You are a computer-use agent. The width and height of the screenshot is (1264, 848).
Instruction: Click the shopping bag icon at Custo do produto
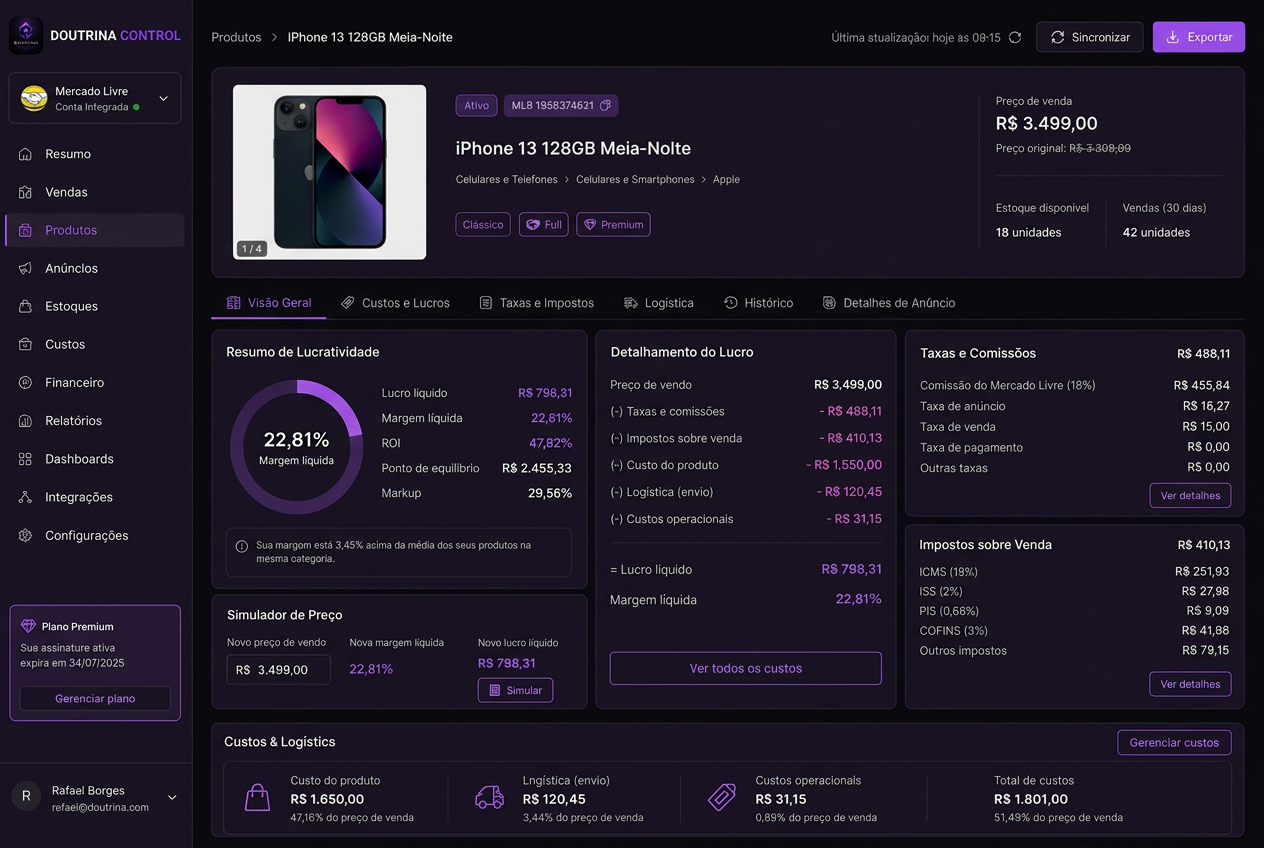[257, 798]
